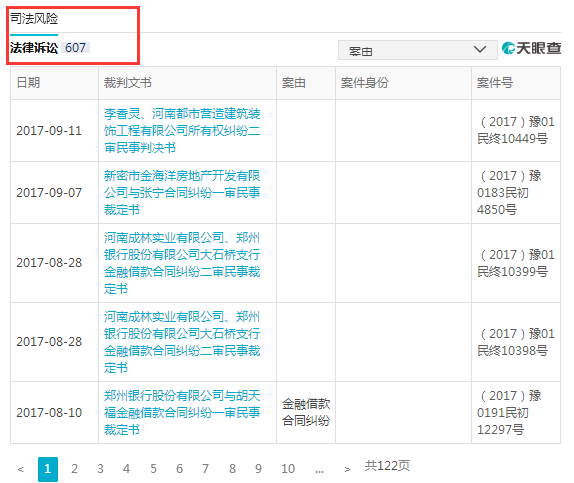
Task: Jump to page 8
Action: (232, 469)
